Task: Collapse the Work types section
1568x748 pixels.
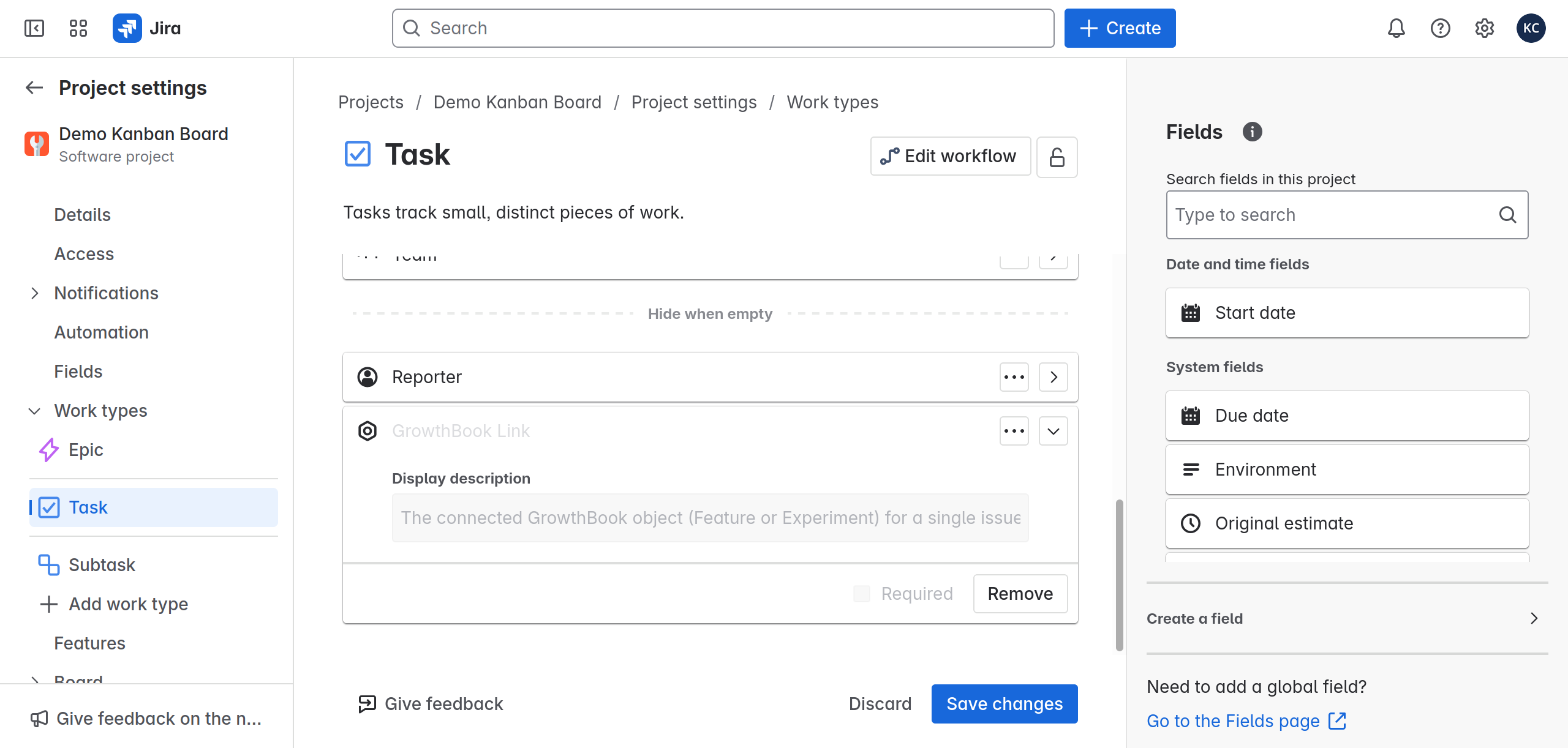Action: click(35, 411)
